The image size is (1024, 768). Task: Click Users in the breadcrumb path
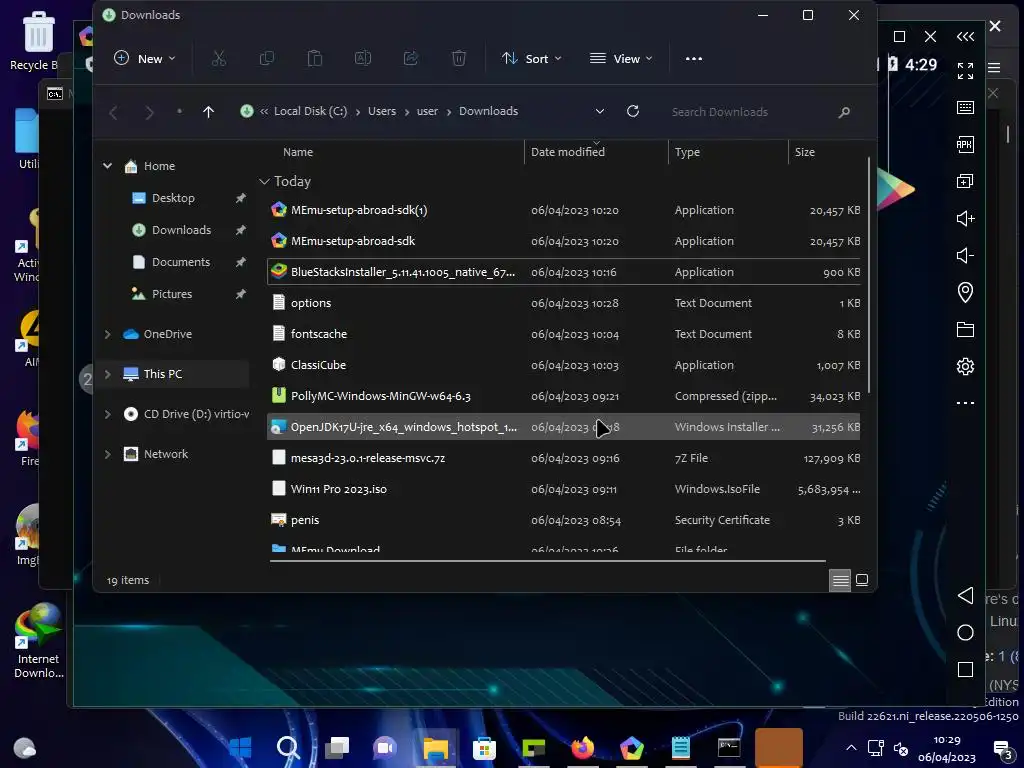pyautogui.click(x=381, y=111)
